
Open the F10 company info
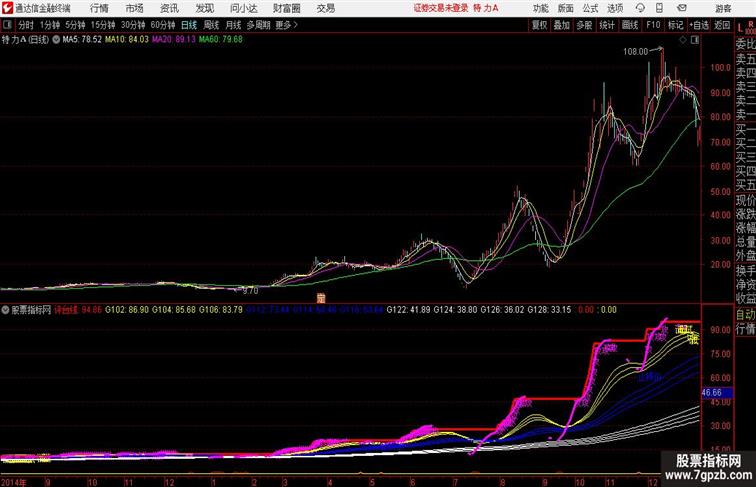tap(653, 25)
